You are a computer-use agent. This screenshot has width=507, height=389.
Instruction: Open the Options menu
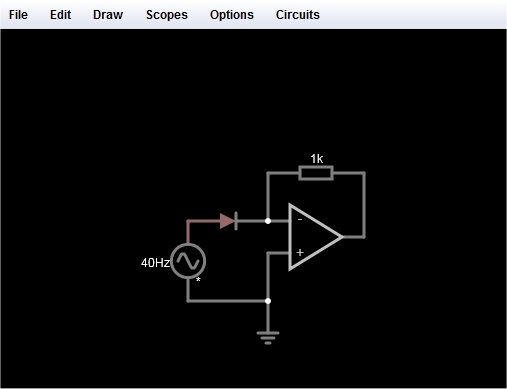232,15
